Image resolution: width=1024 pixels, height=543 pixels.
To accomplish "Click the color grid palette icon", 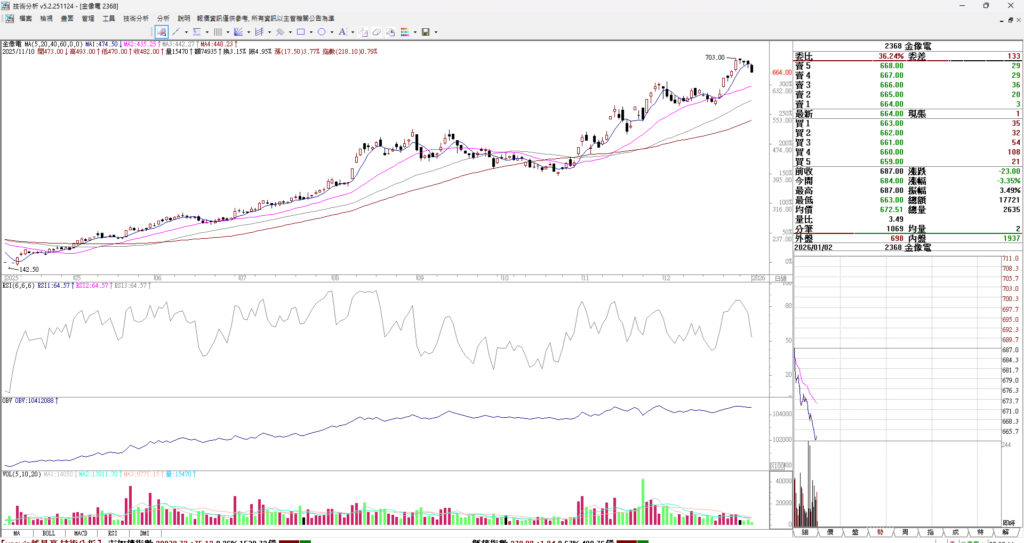I will click(x=405, y=32).
